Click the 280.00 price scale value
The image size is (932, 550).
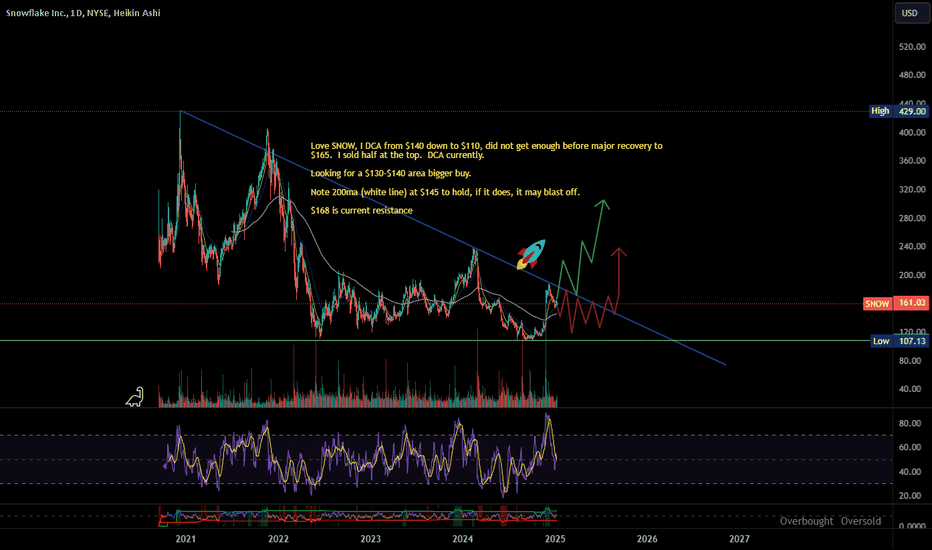click(x=912, y=218)
